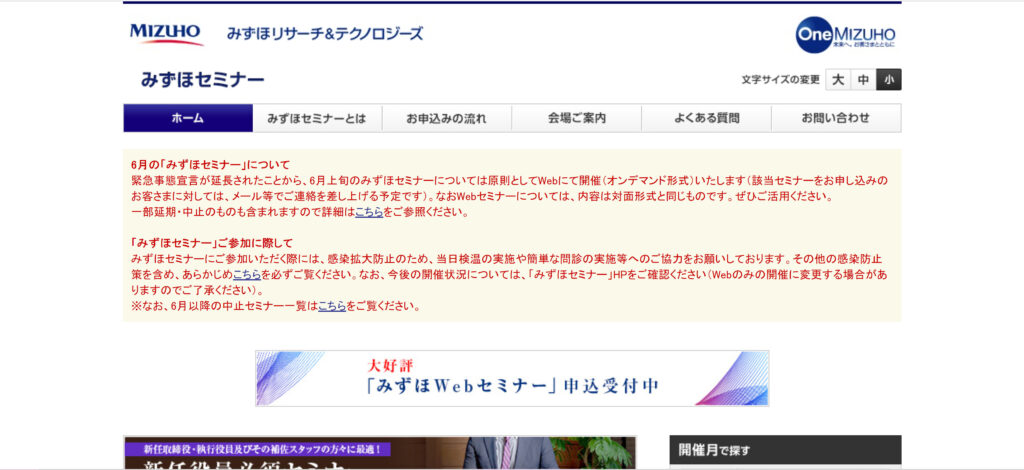Follow こちら link to cancelled seminar list
This screenshot has height=470, width=1024.
(x=332, y=306)
